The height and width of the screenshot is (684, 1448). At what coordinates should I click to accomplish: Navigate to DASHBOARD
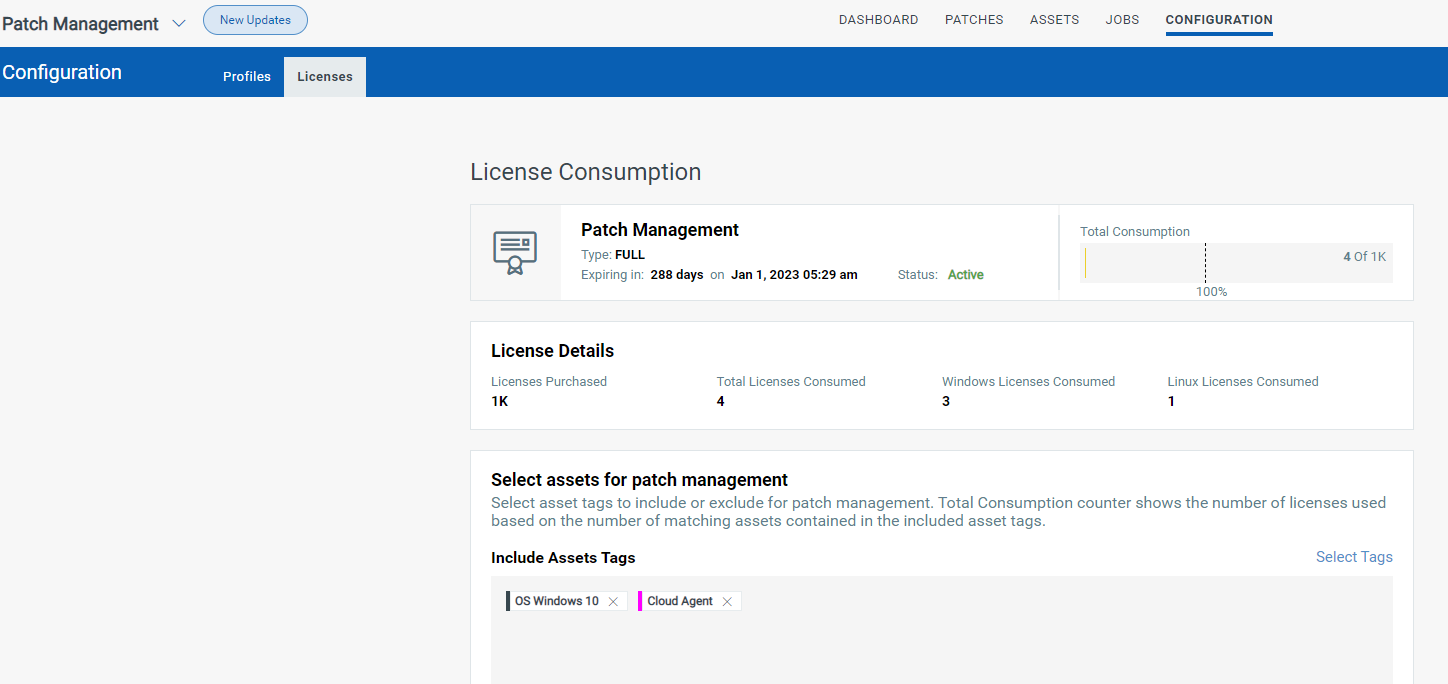(878, 19)
